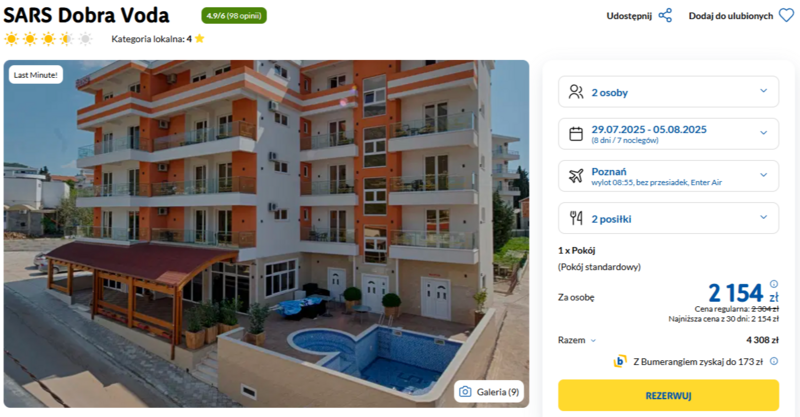Screen dimensions: 800x417
Task: Expand the Poznań departure dropdown chevron
Action: coord(764,175)
